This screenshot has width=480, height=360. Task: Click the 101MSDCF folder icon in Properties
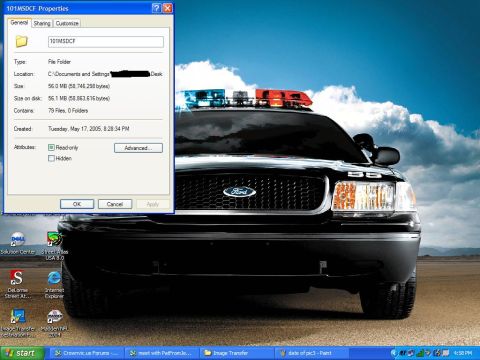[x=21, y=41]
